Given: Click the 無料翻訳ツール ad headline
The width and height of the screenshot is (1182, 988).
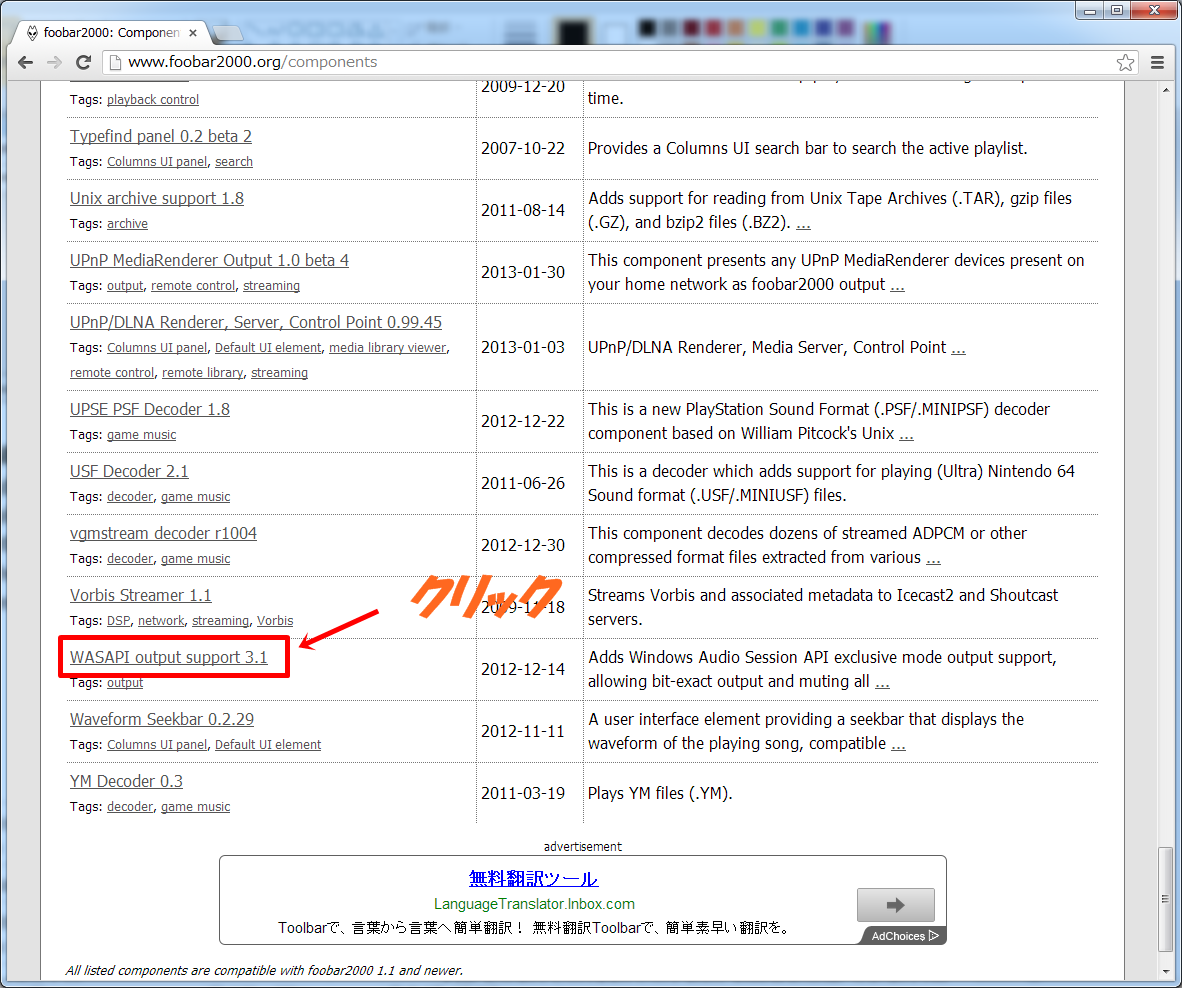Looking at the screenshot, I should (533, 879).
